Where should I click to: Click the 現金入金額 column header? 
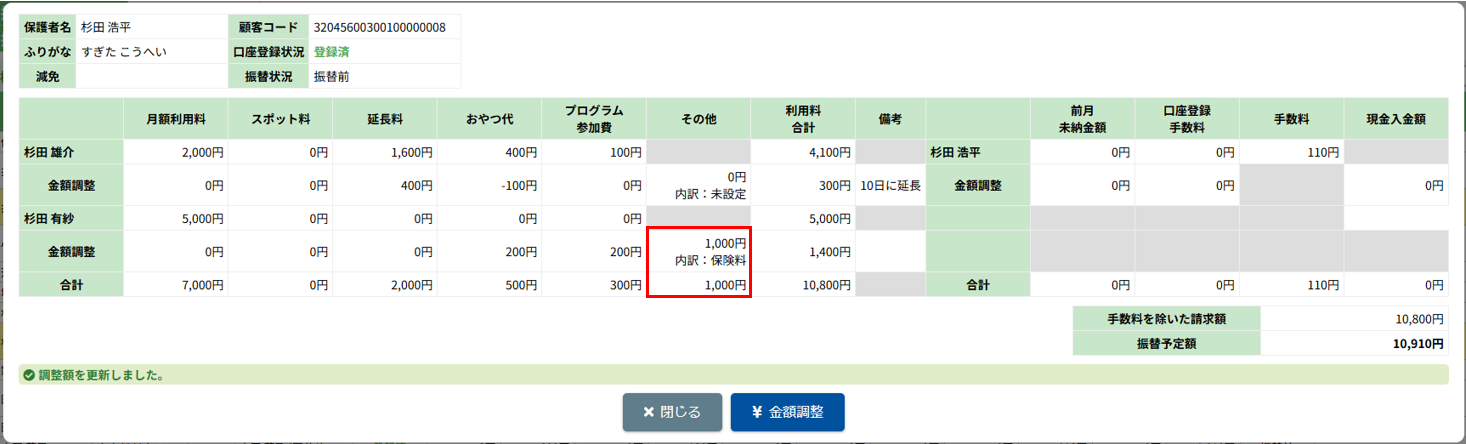[x=1395, y=119]
